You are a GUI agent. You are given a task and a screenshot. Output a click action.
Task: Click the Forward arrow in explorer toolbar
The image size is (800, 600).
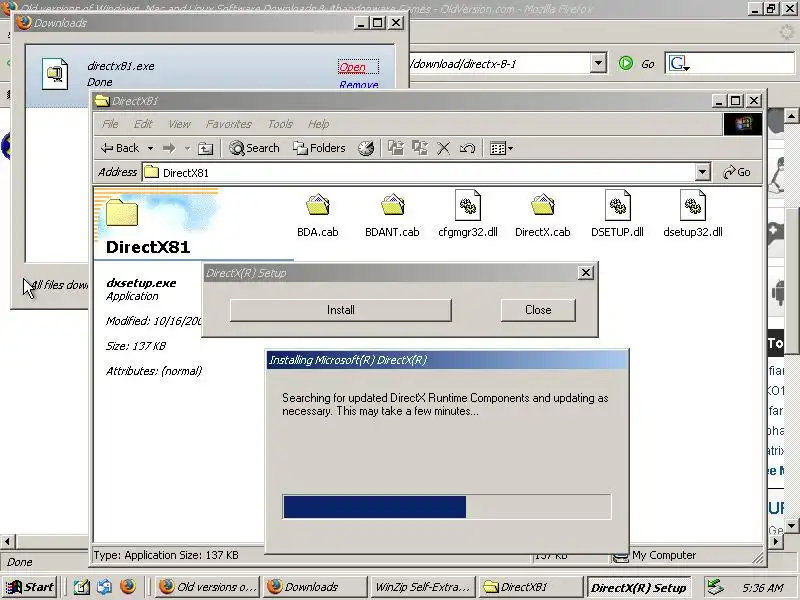[169, 148]
